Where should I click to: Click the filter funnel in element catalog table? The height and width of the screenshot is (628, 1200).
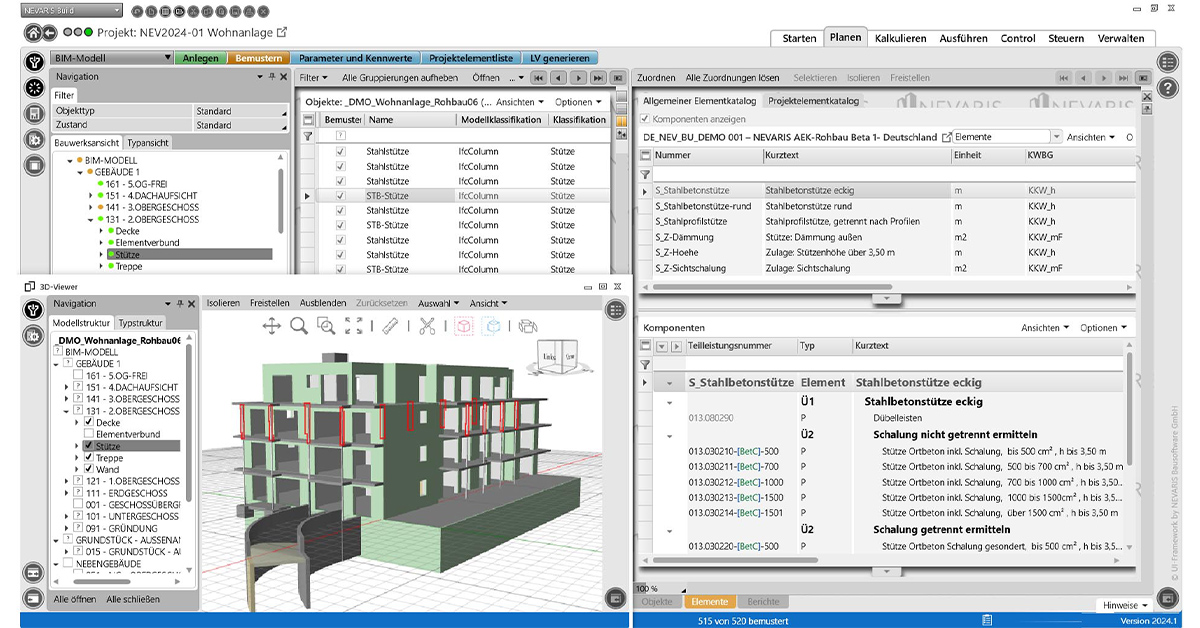646,174
